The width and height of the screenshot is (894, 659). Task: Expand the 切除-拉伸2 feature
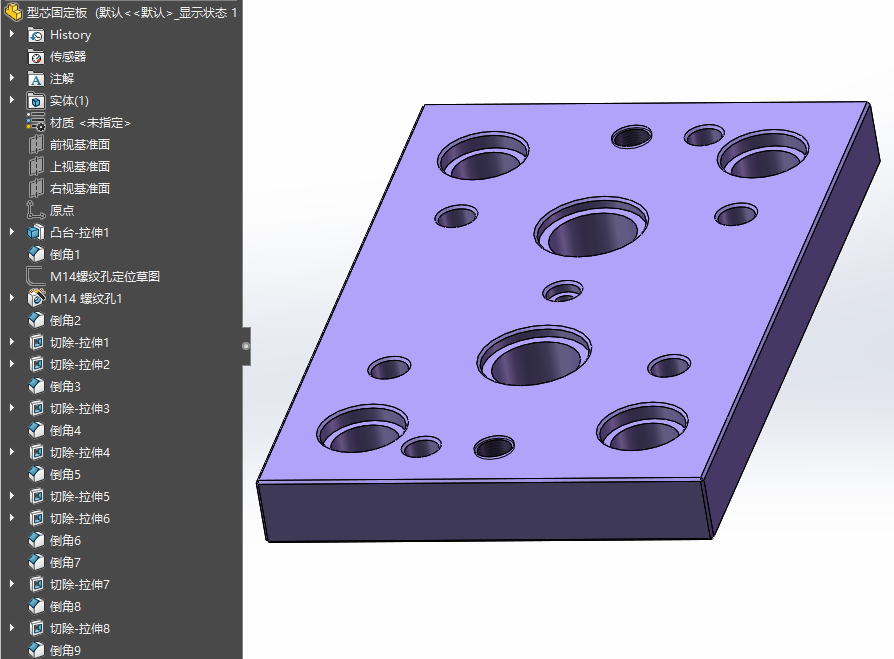pos(11,364)
